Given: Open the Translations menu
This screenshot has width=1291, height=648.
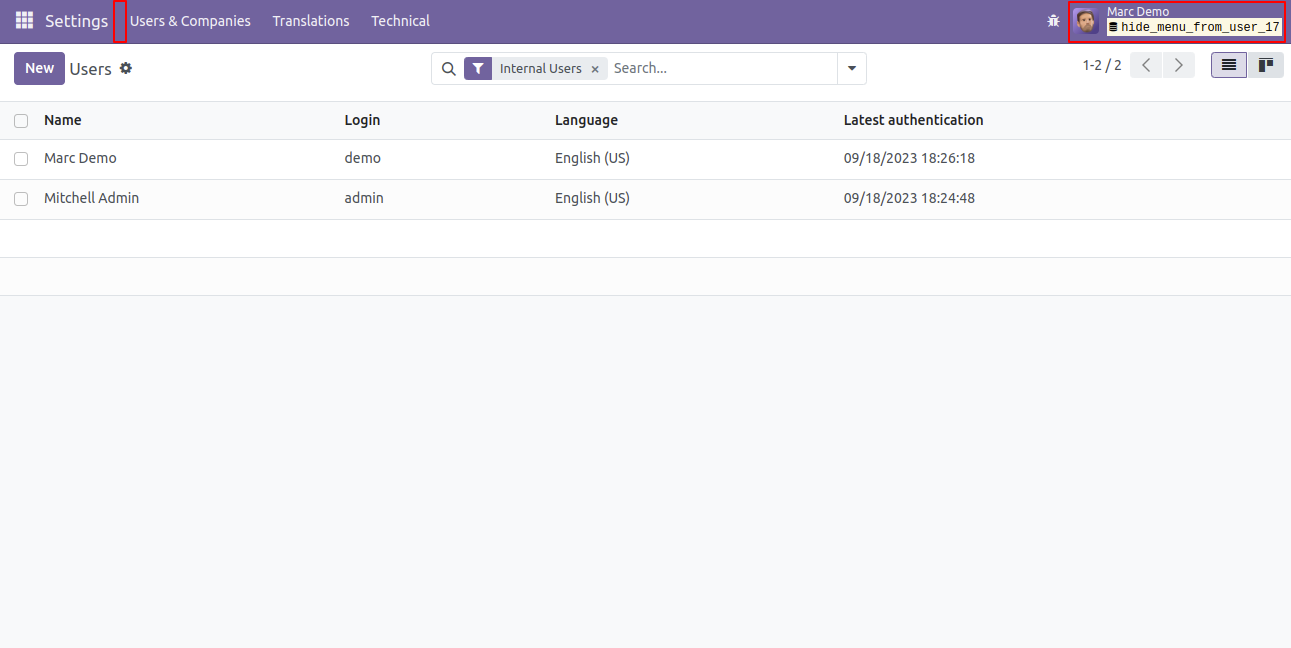Looking at the screenshot, I should point(311,21).
